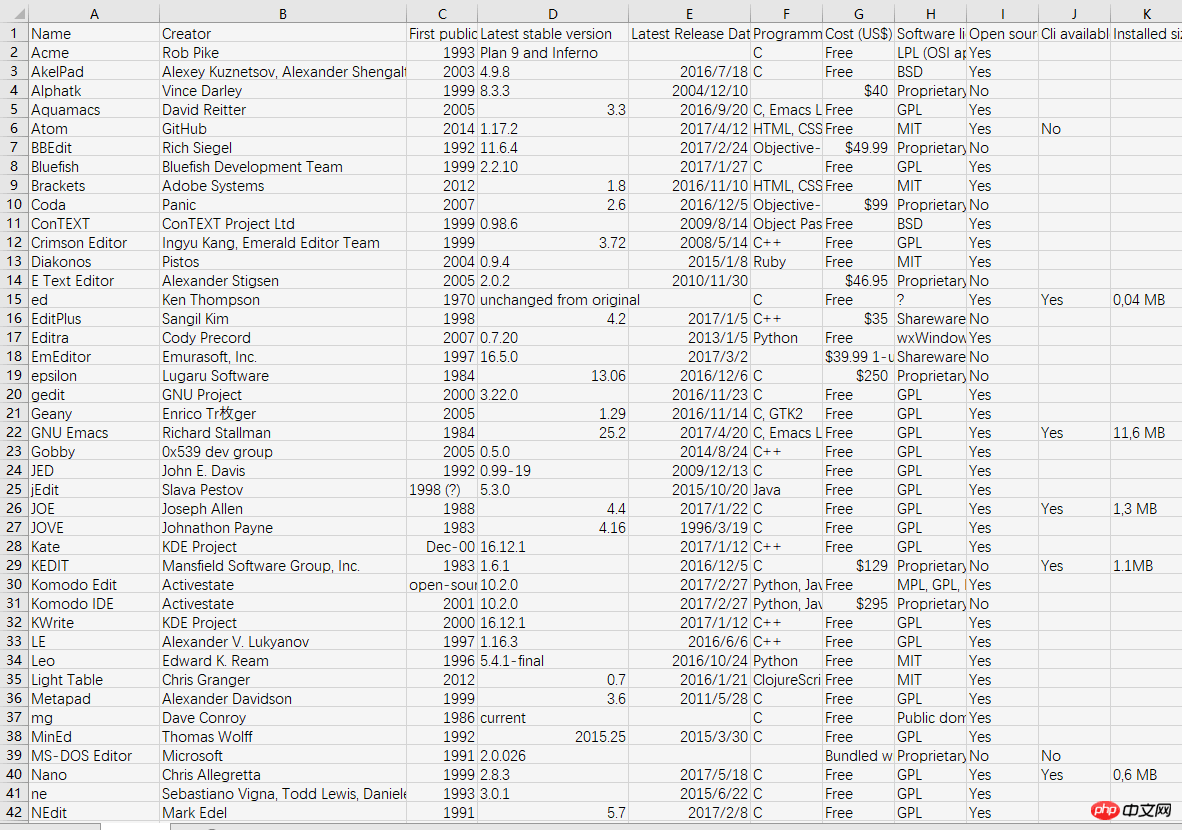The width and height of the screenshot is (1182, 830).
Task: Click the 'Richard Stallman' cell
Action: pyautogui.click(x=283, y=433)
